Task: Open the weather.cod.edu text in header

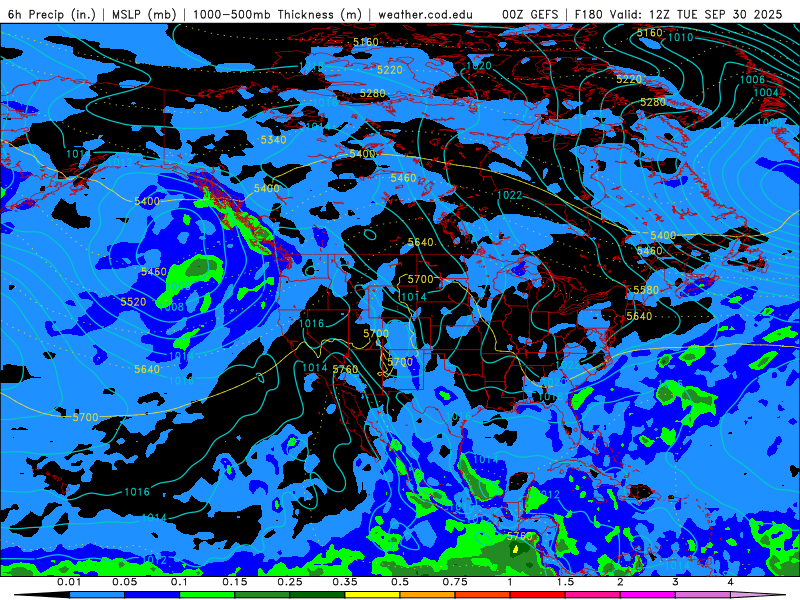Action: coord(426,14)
